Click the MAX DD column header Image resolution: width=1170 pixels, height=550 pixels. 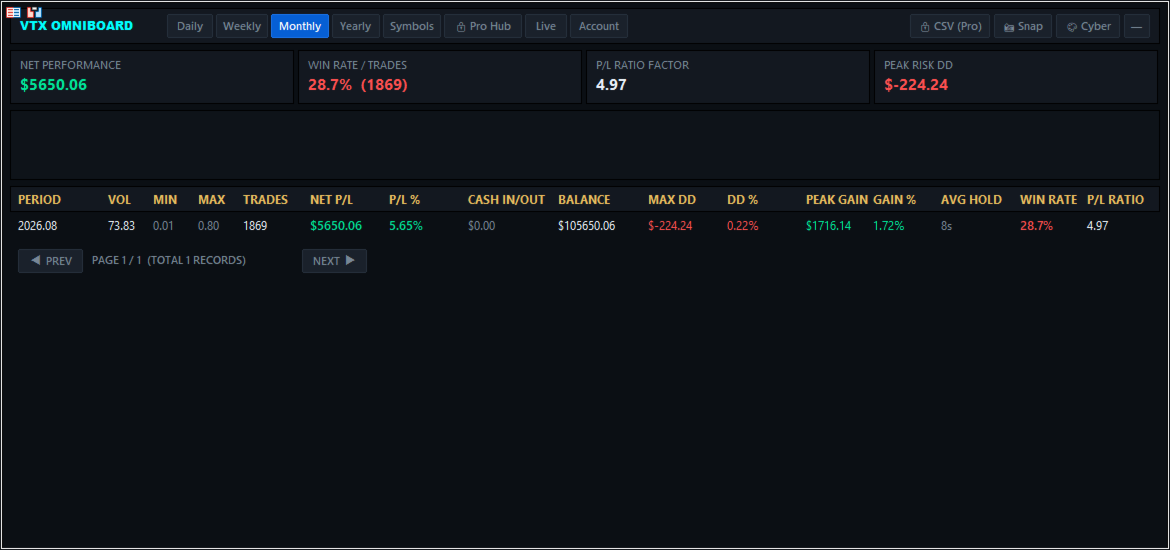(x=672, y=199)
